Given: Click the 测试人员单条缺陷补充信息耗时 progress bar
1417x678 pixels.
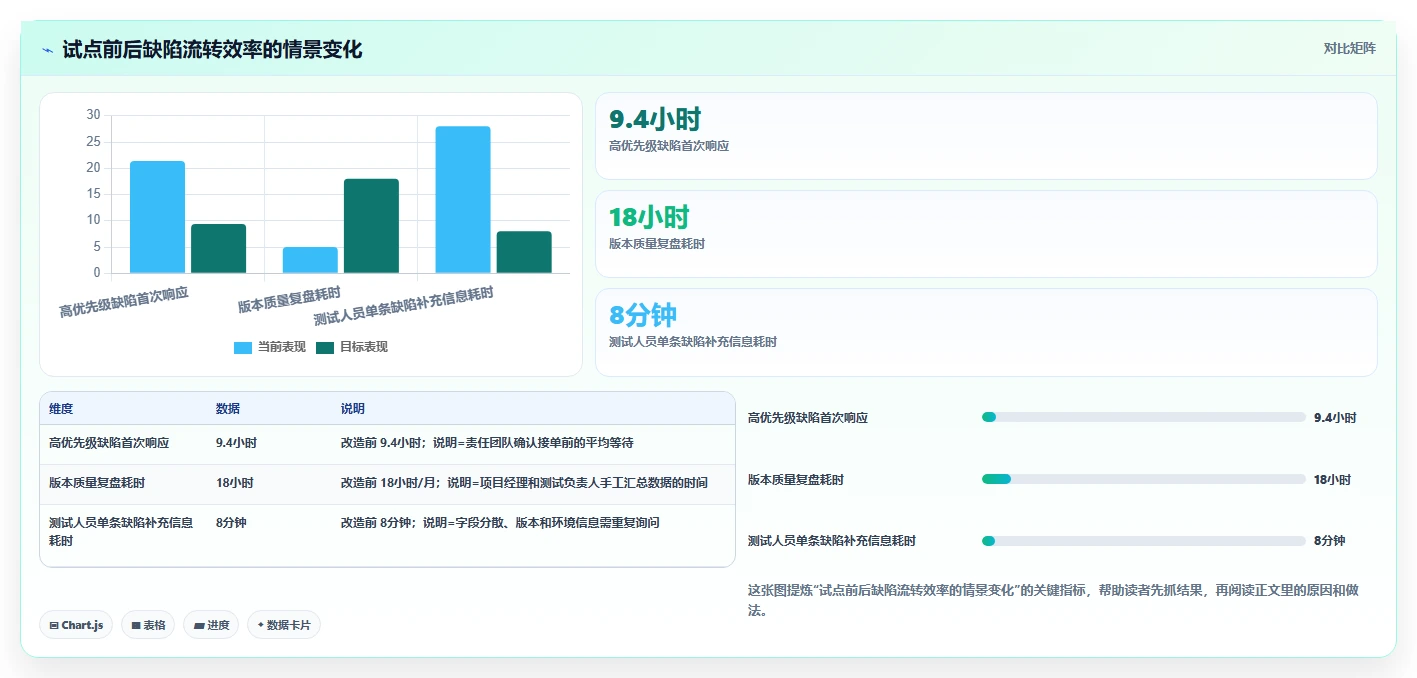Looking at the screenshot, I should tap(1144, 541).
